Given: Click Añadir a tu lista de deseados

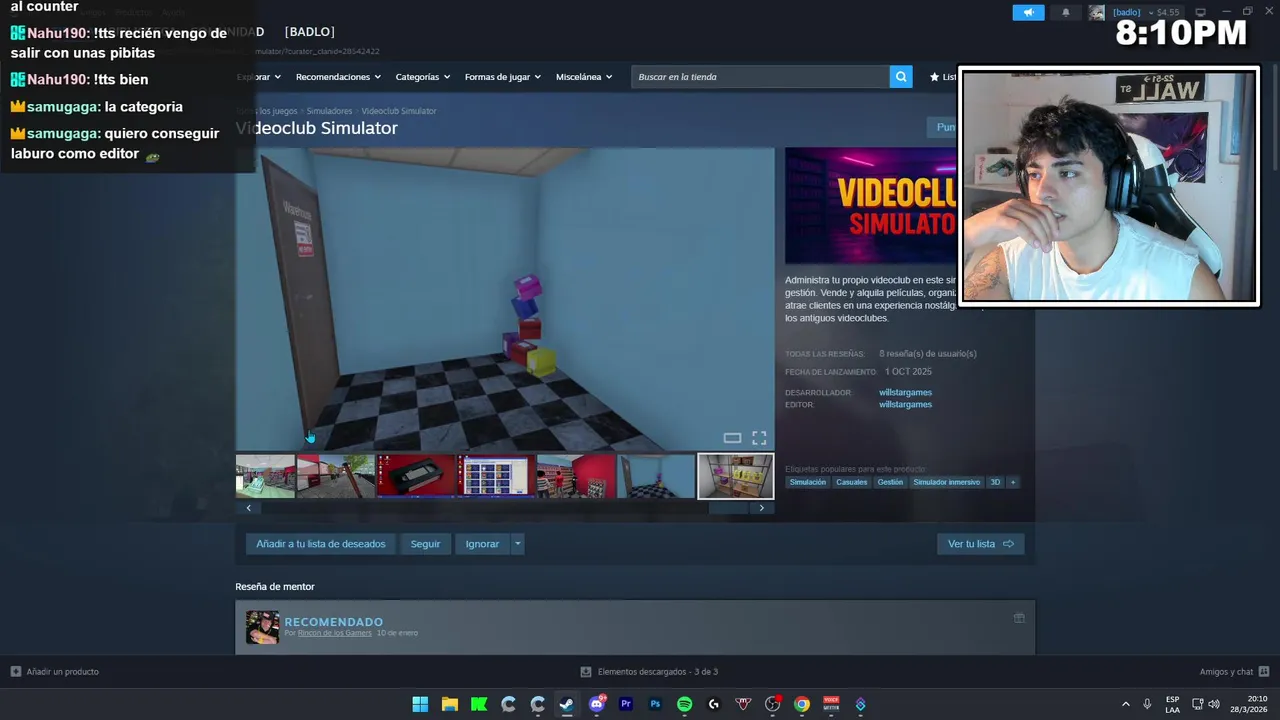Looking at the screenshot, I should pos(320,544).
